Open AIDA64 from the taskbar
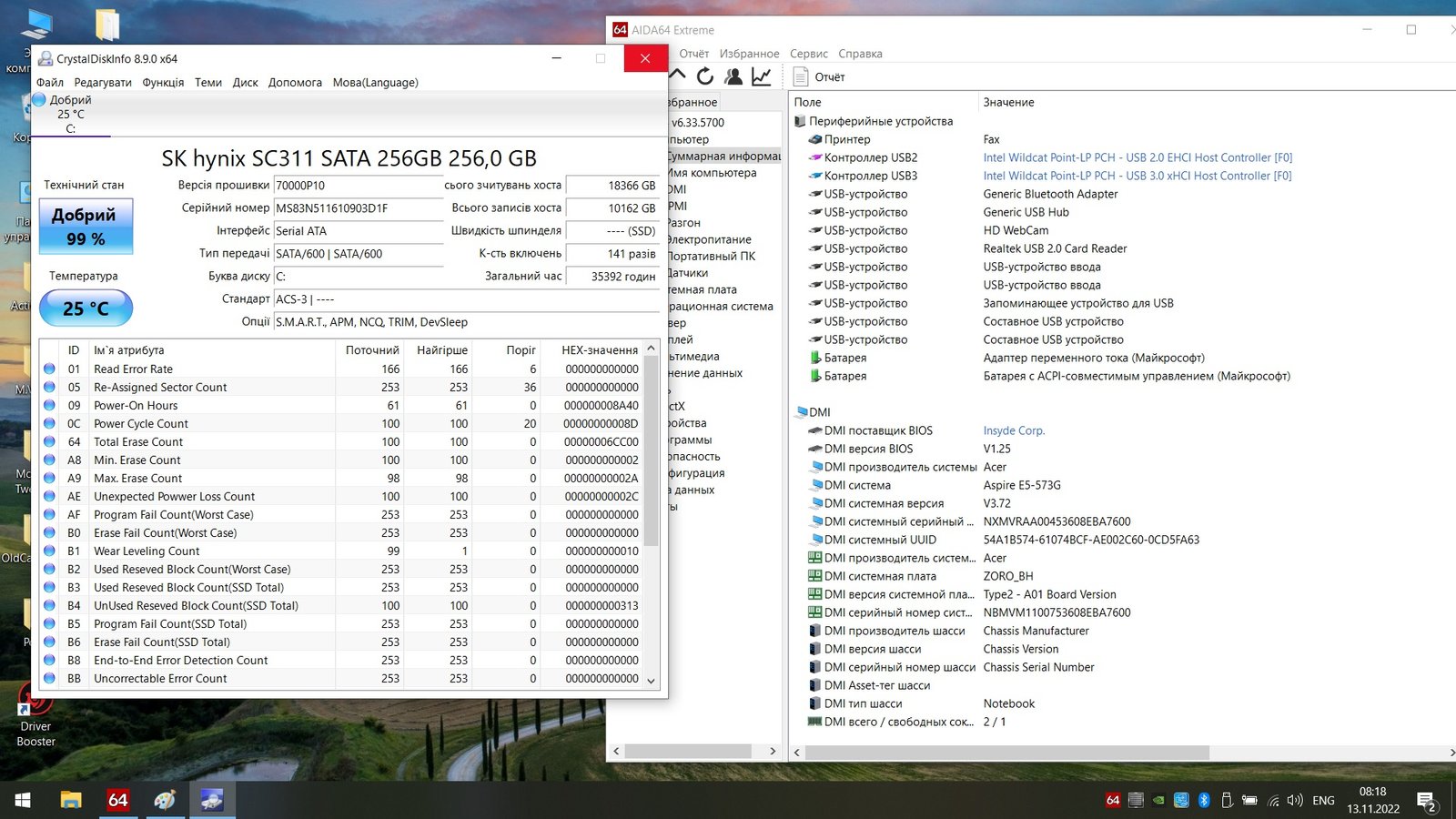 coord(118,800)
